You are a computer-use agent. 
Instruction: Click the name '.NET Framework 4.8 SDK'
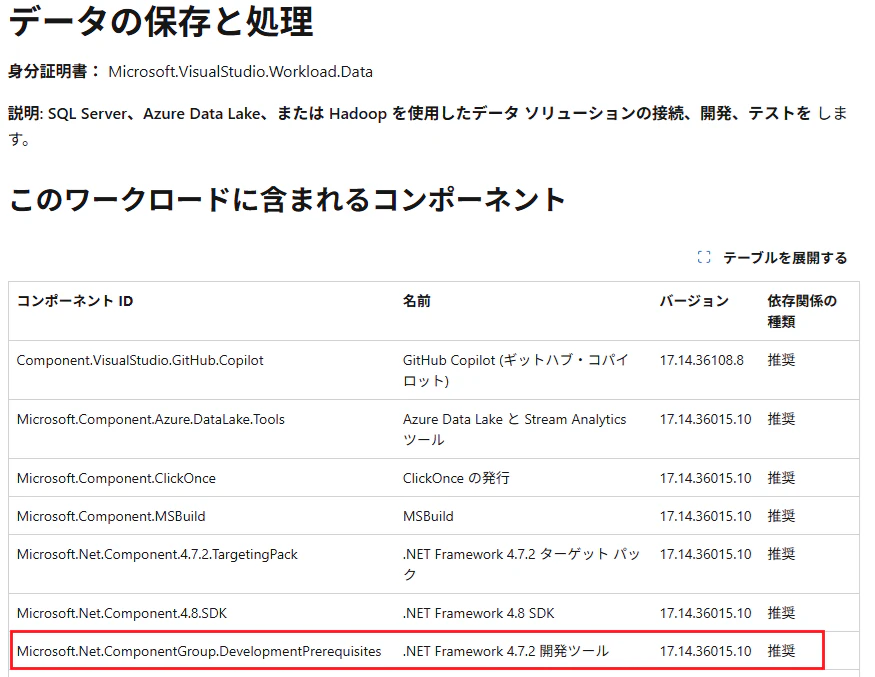click(x=479, y=614)
